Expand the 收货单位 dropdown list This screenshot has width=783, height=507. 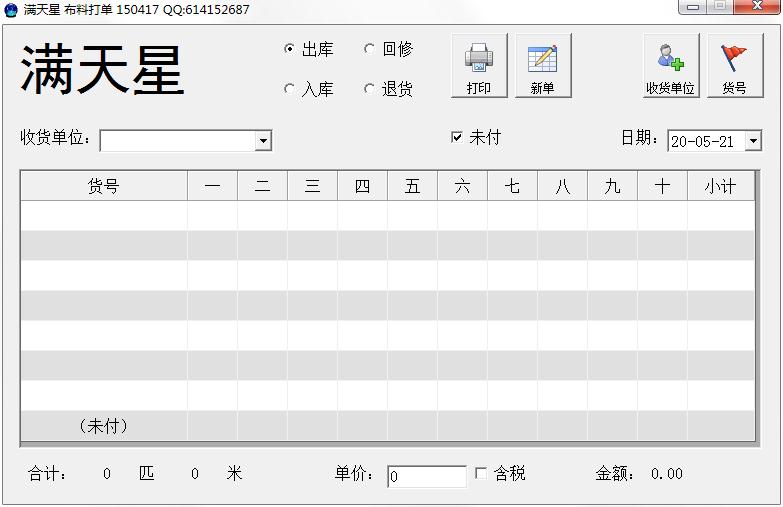263,141
